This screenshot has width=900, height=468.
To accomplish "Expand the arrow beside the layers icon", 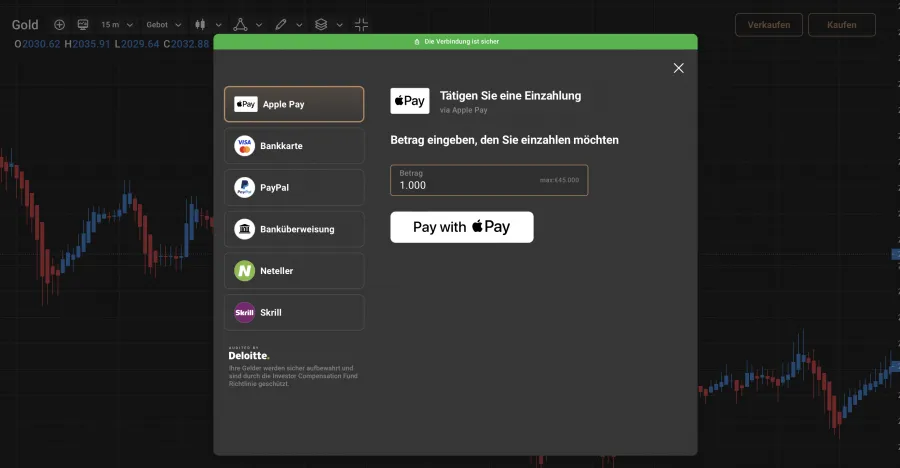I will coord(339,24).
